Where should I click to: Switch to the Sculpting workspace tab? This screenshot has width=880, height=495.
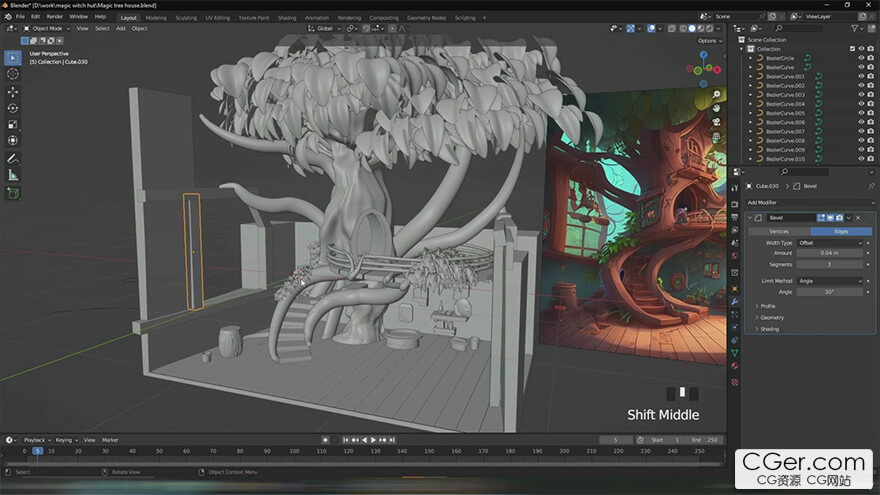[186, 17]
